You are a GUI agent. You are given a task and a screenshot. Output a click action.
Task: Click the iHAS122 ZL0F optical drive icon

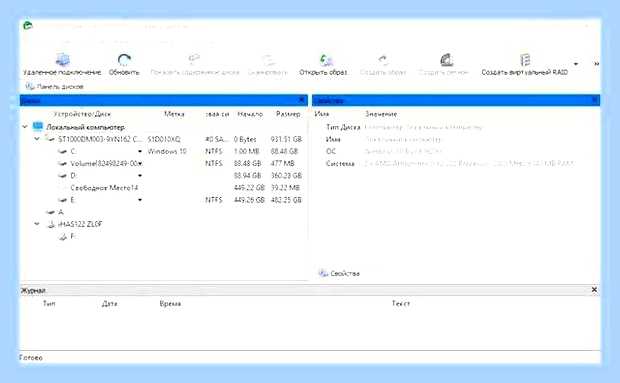pyautogui.click(x=51, y=225)
